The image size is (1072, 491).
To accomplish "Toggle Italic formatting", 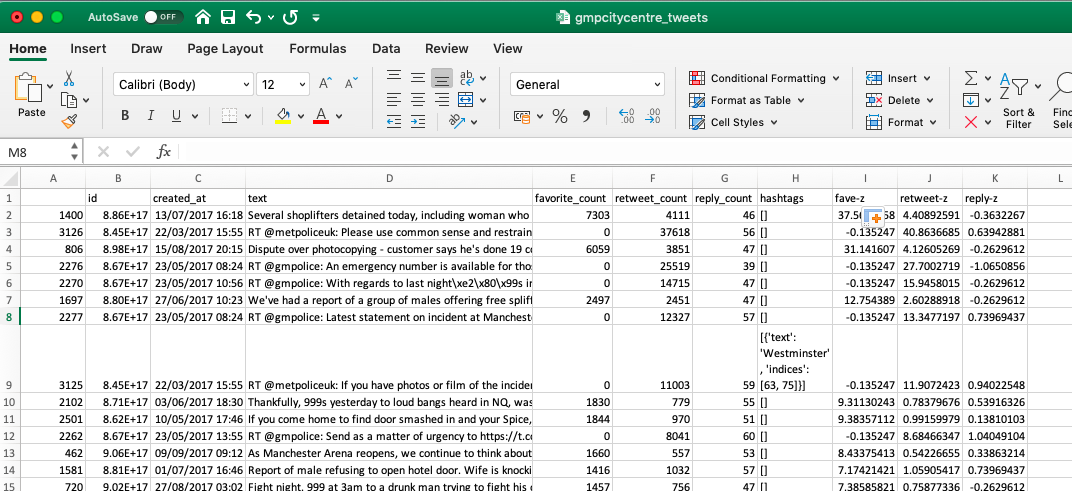I will tap(151, 116).
